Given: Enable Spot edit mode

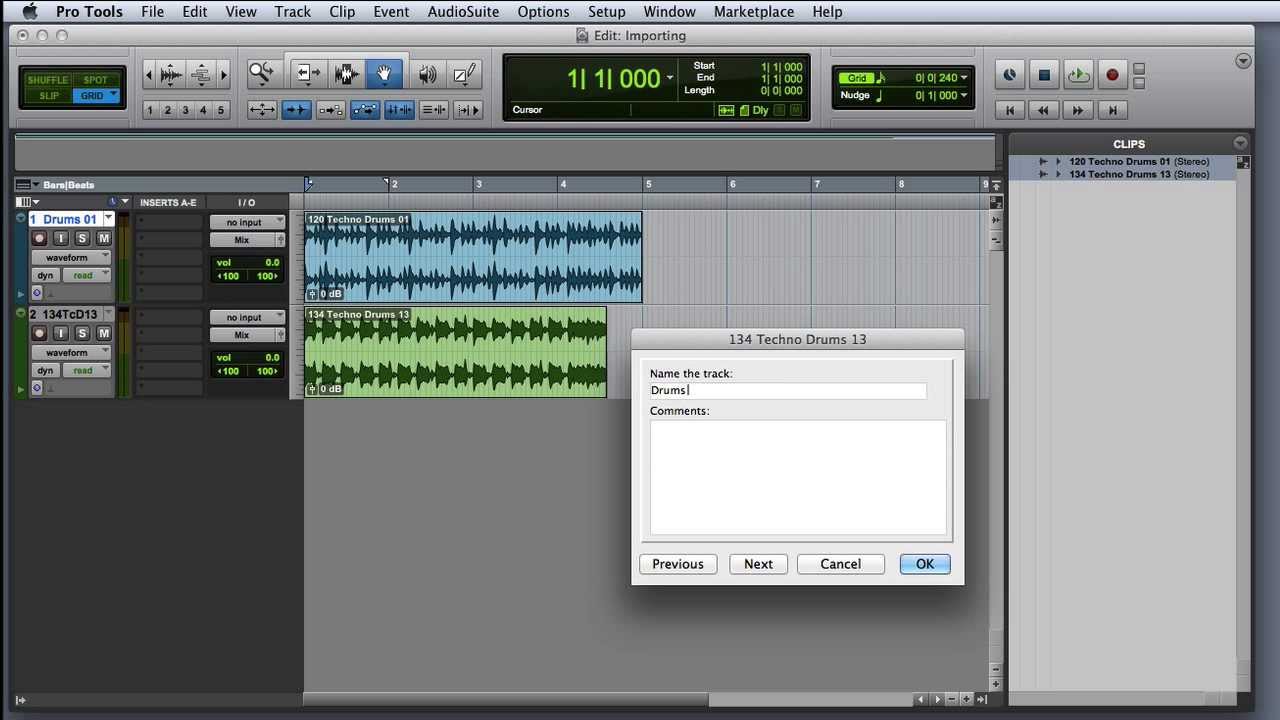Looking at the screenshot, I should (95, 80).
